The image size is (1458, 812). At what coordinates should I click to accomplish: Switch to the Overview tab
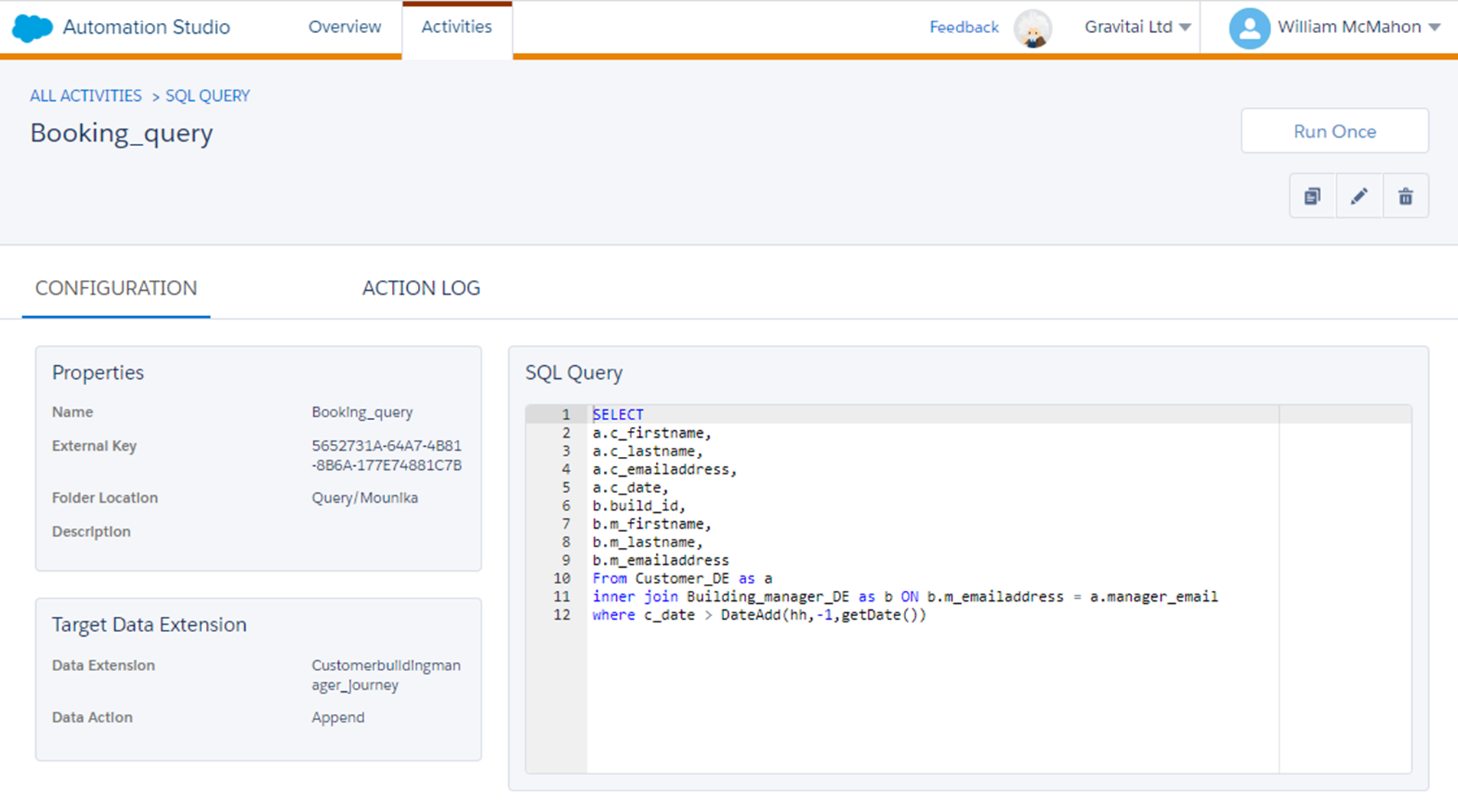pyautogui.click(x=344, y=27)
